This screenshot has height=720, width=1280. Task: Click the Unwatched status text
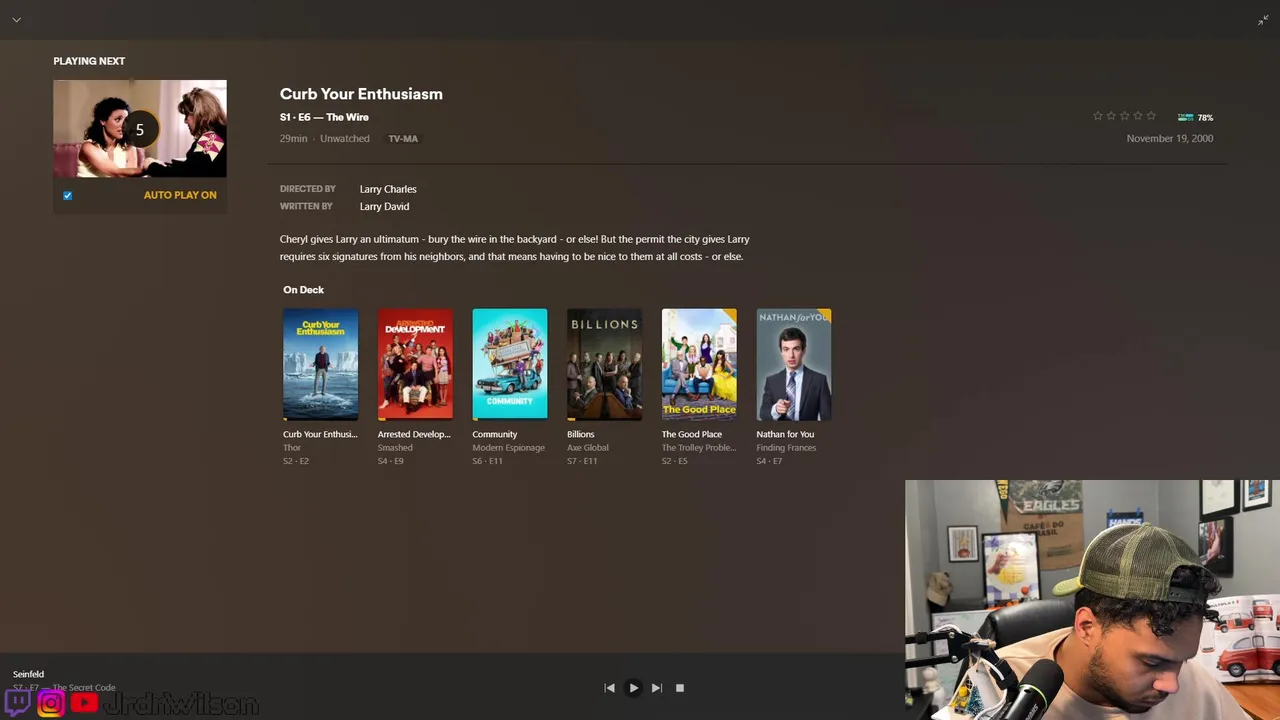click(345, 139)
